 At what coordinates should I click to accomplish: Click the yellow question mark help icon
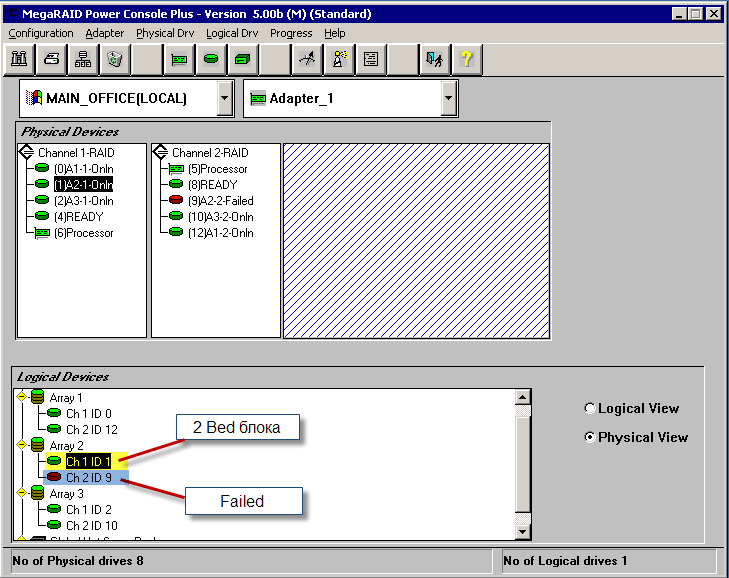466,60
